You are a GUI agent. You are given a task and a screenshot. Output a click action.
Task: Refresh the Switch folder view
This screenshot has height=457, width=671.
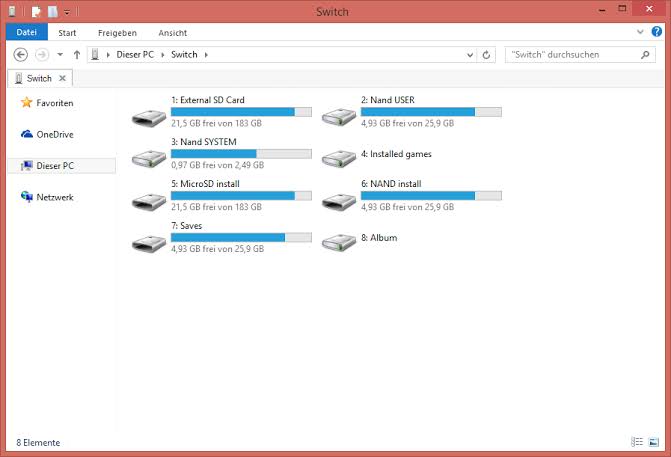point(486,55)
